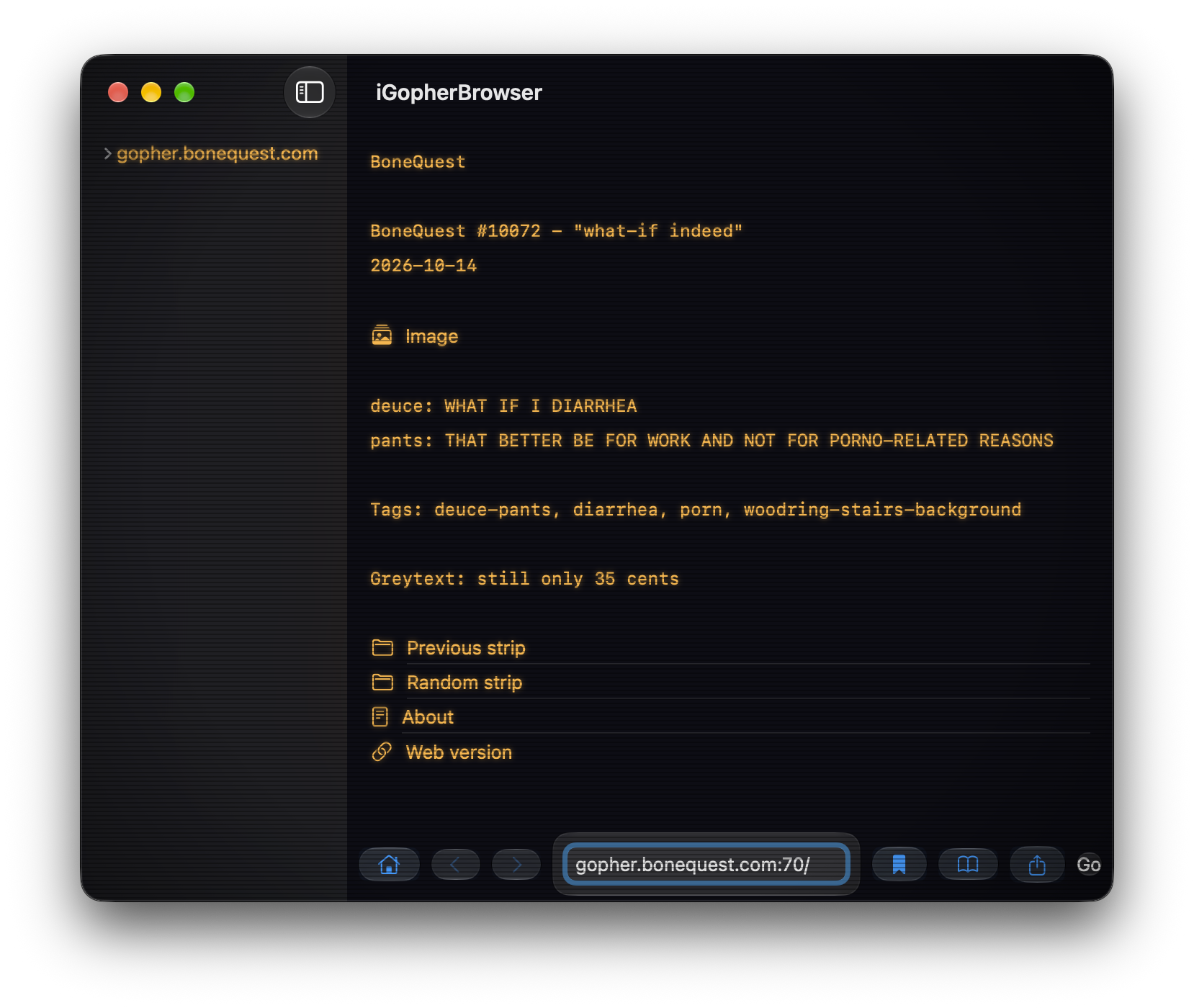This screenshot has height=1008, width=1194.
Task: Open the bookmarks book list
Action: tap(968, 864)
